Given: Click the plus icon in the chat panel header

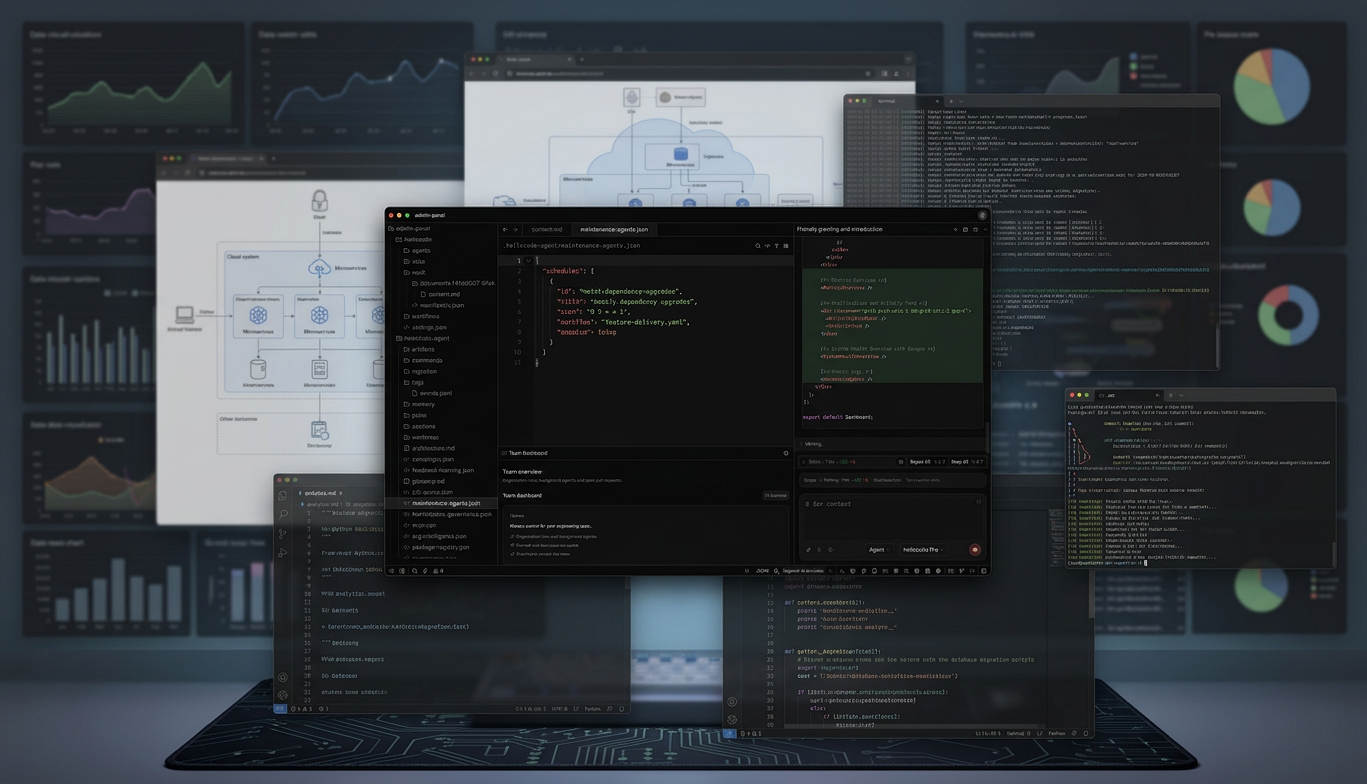Looking at the screenshot, I should (x=955, y=229).
